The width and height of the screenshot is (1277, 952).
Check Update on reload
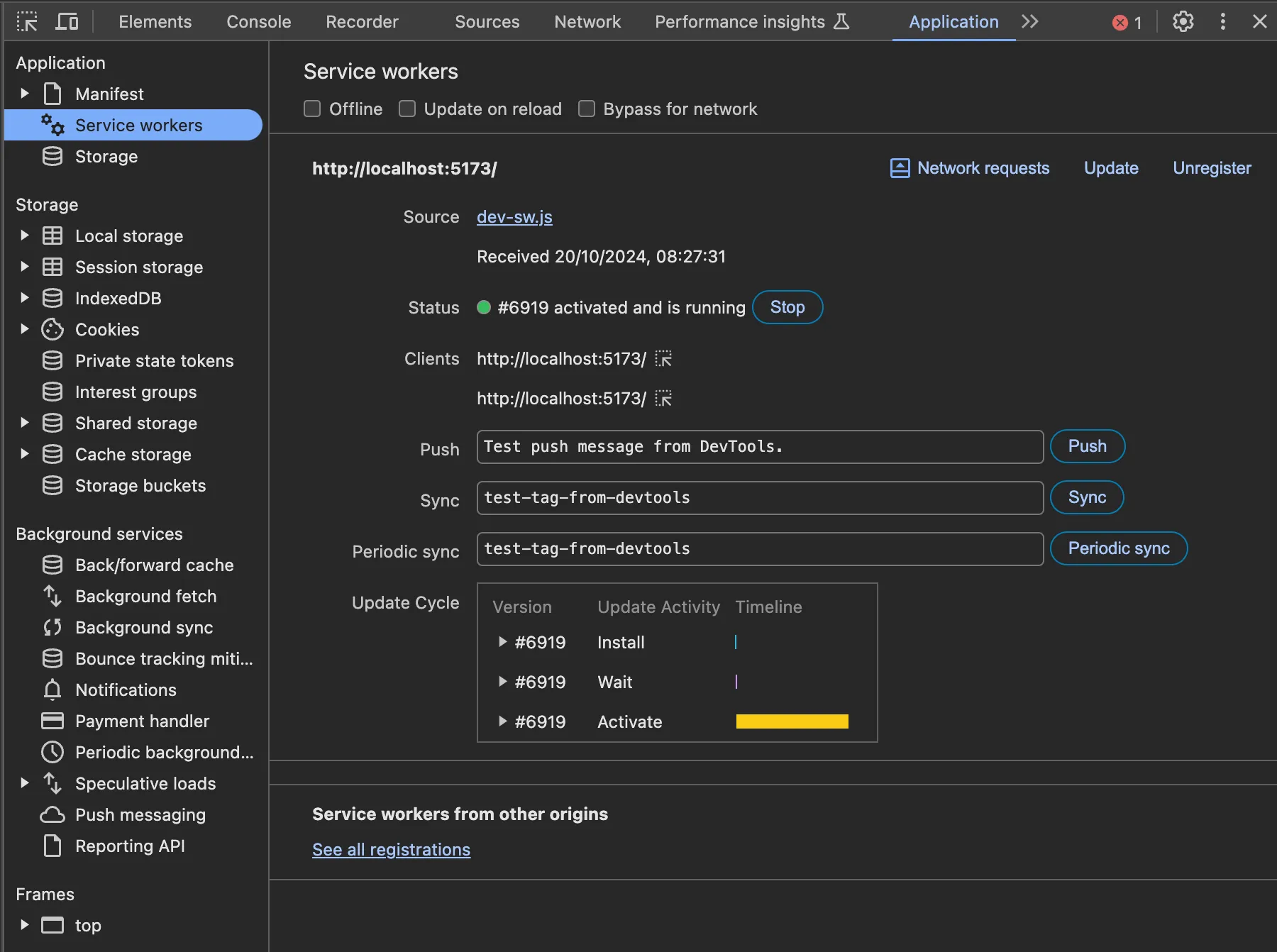point(407,109)
